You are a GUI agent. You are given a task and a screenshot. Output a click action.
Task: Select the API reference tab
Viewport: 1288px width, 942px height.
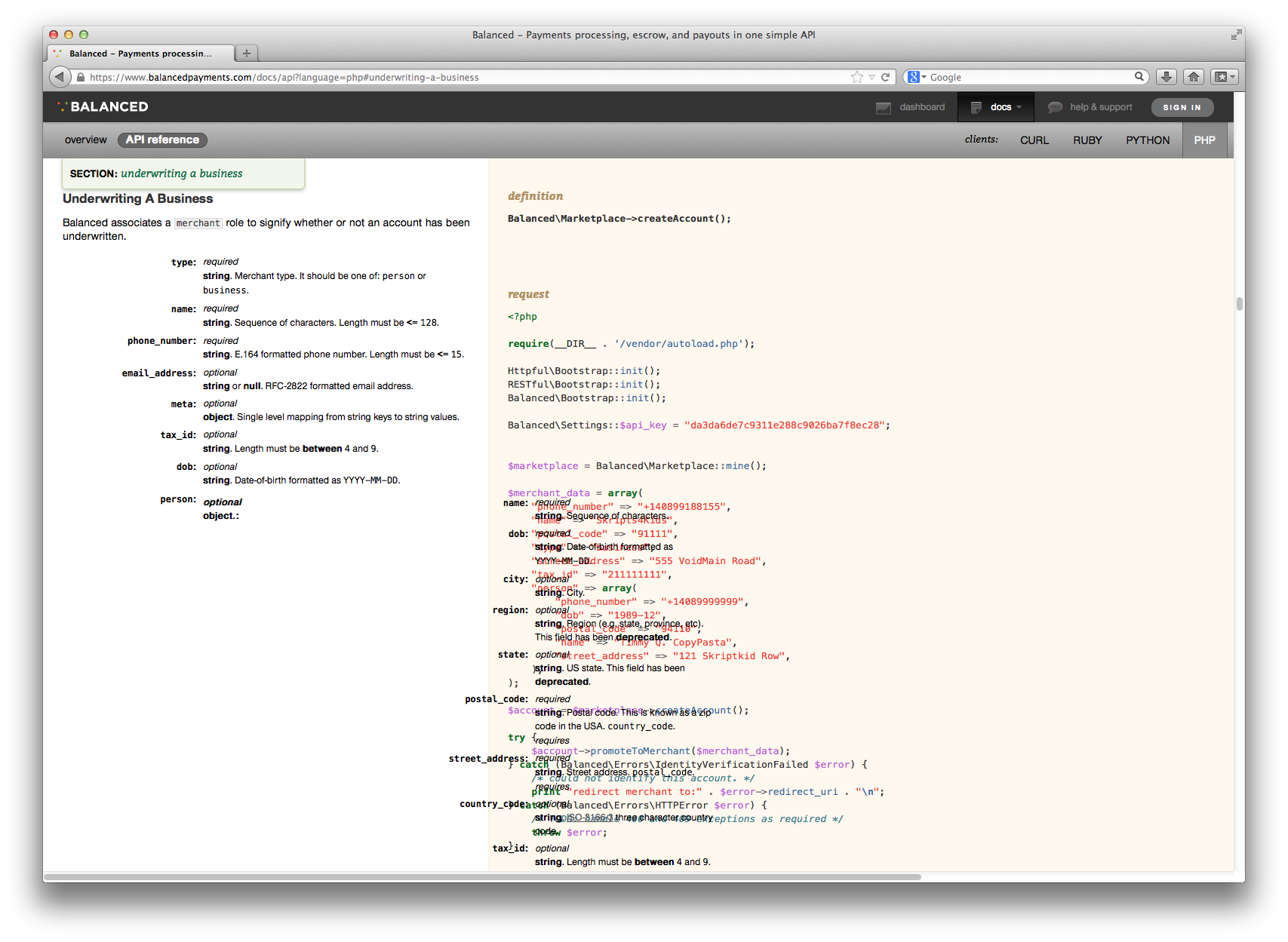pyautogui.click(x=162, y=140)
